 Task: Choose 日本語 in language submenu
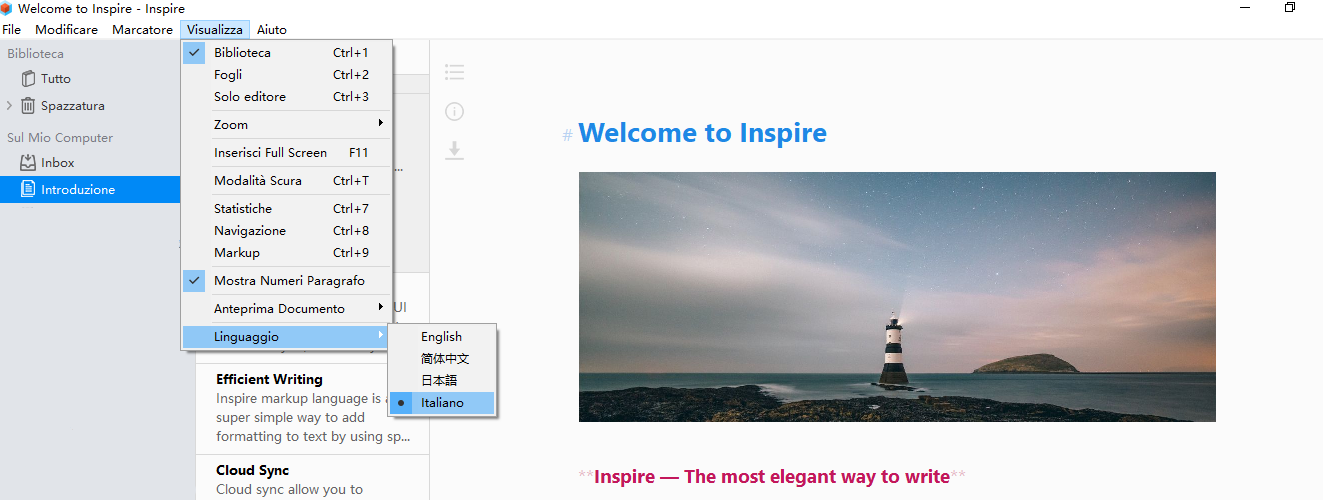coord(442,380)
